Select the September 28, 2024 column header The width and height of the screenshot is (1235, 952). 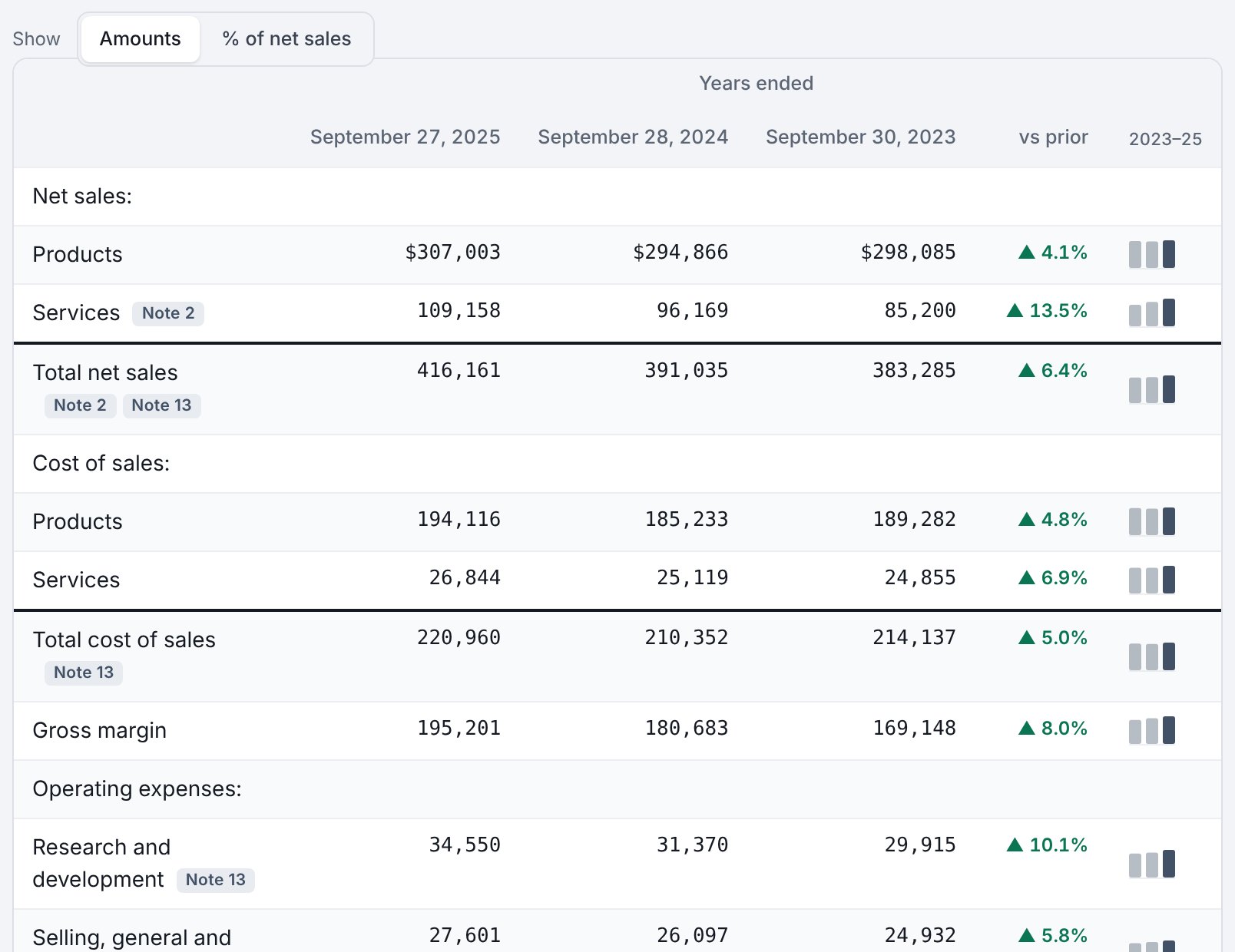coord(633,137)
